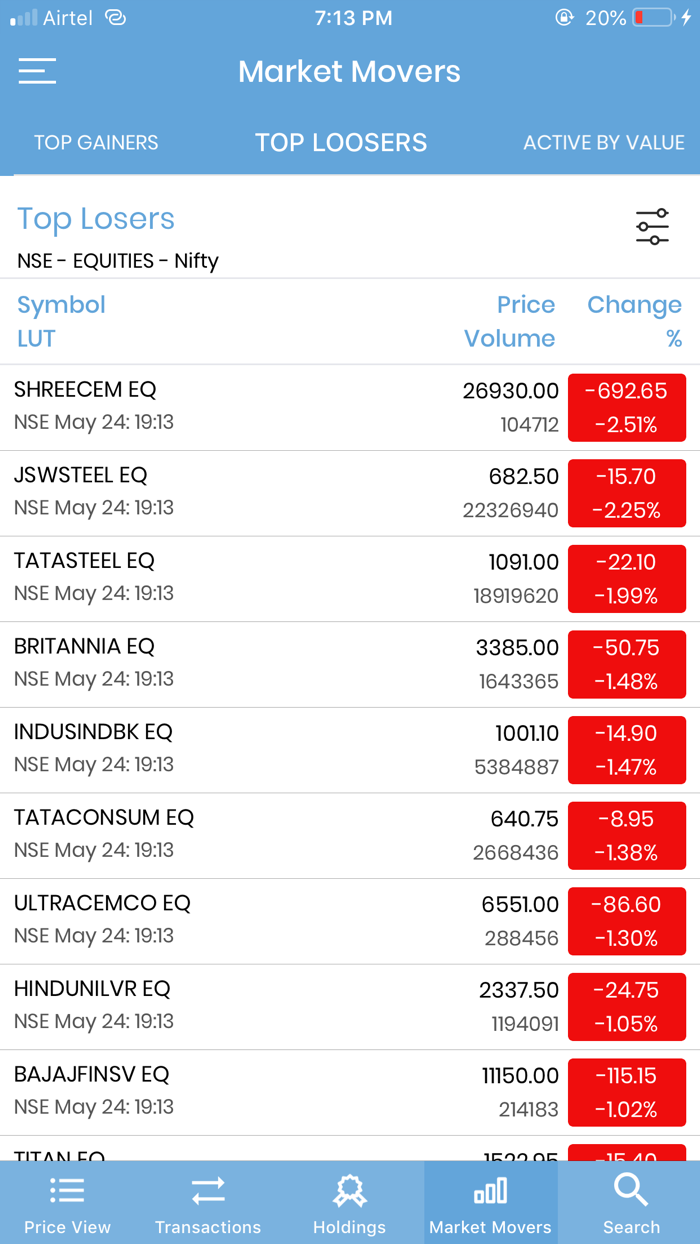Sort by the Symbol column header

61,305
